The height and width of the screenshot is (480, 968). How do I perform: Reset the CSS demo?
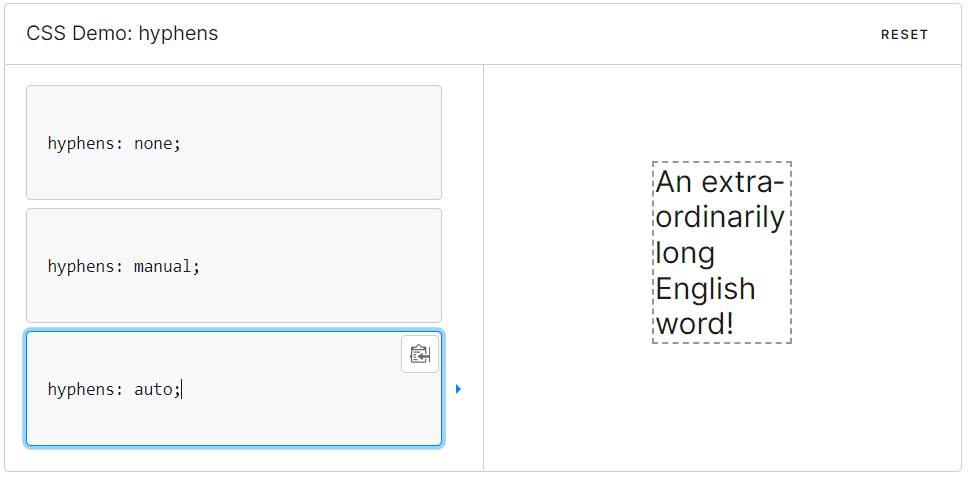click(904, 35)
